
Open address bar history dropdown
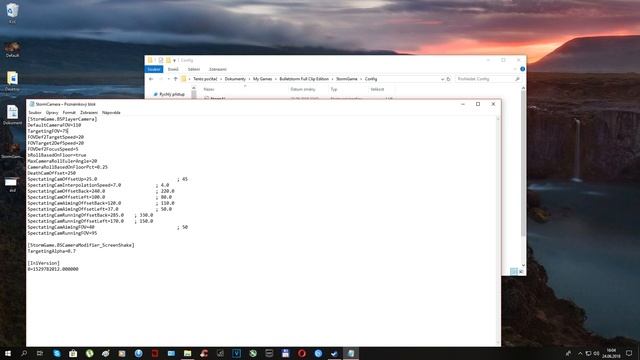pyautogui.click(x=442, y=79)
